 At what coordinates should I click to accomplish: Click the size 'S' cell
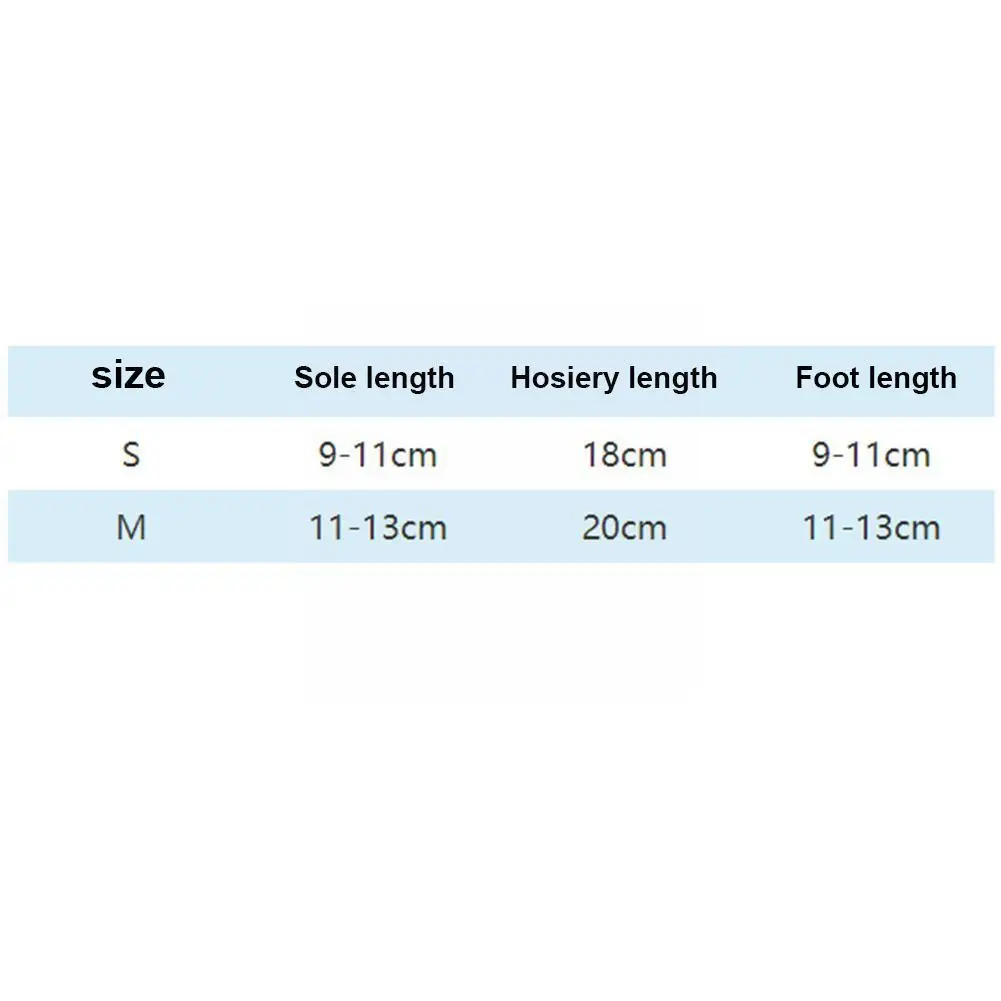[x=131, y=455]
